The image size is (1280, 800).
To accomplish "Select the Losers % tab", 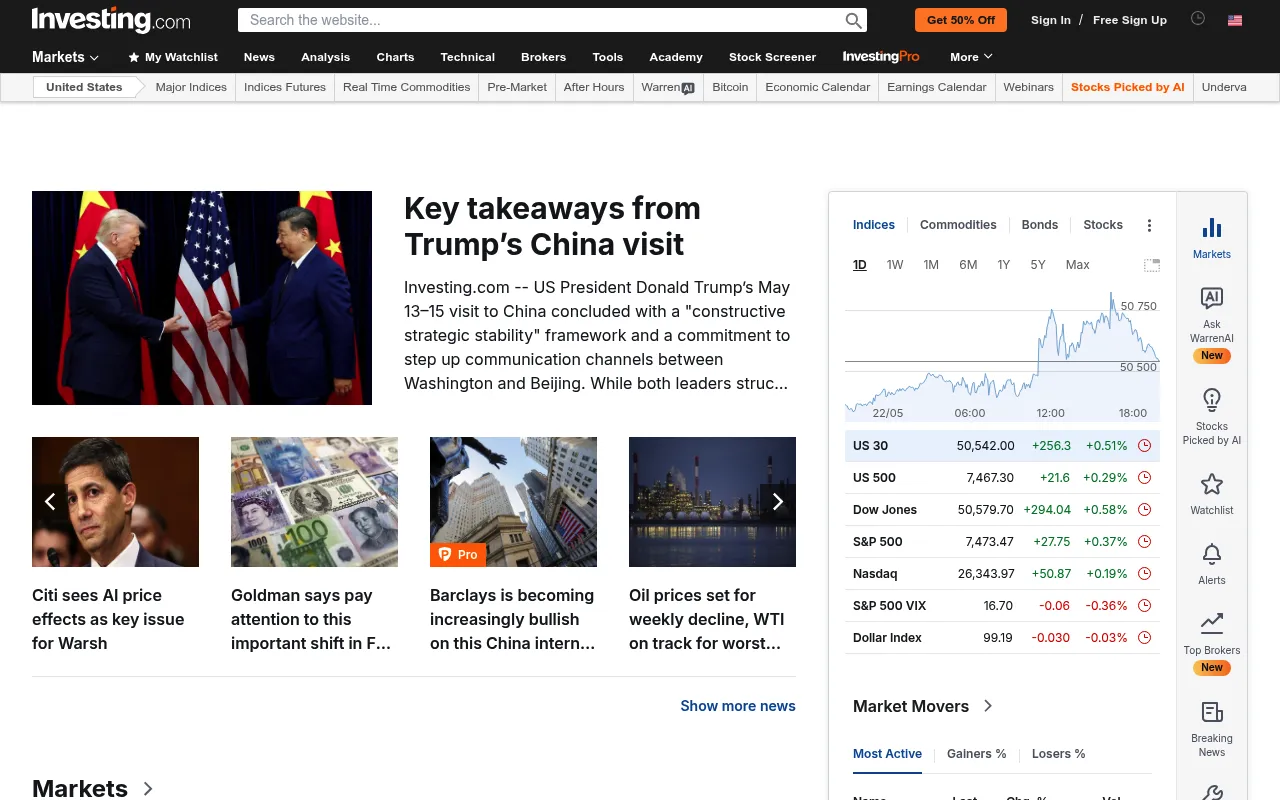I will click(x=1059, y=754).
